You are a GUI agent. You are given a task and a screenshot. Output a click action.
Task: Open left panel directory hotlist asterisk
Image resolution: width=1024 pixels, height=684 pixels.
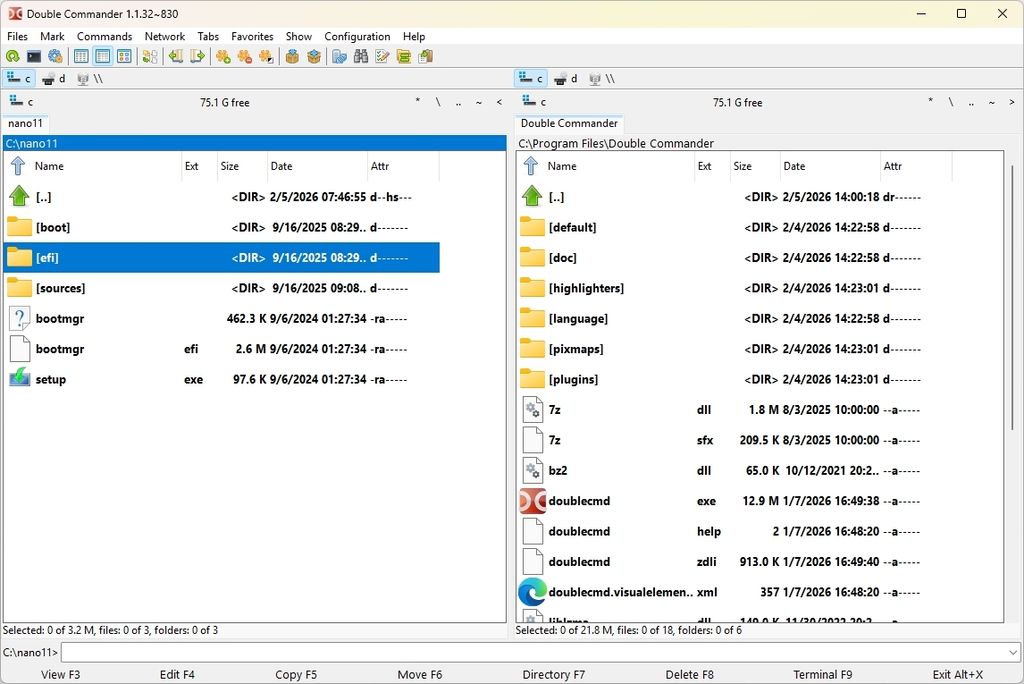(x=417, y=102)
